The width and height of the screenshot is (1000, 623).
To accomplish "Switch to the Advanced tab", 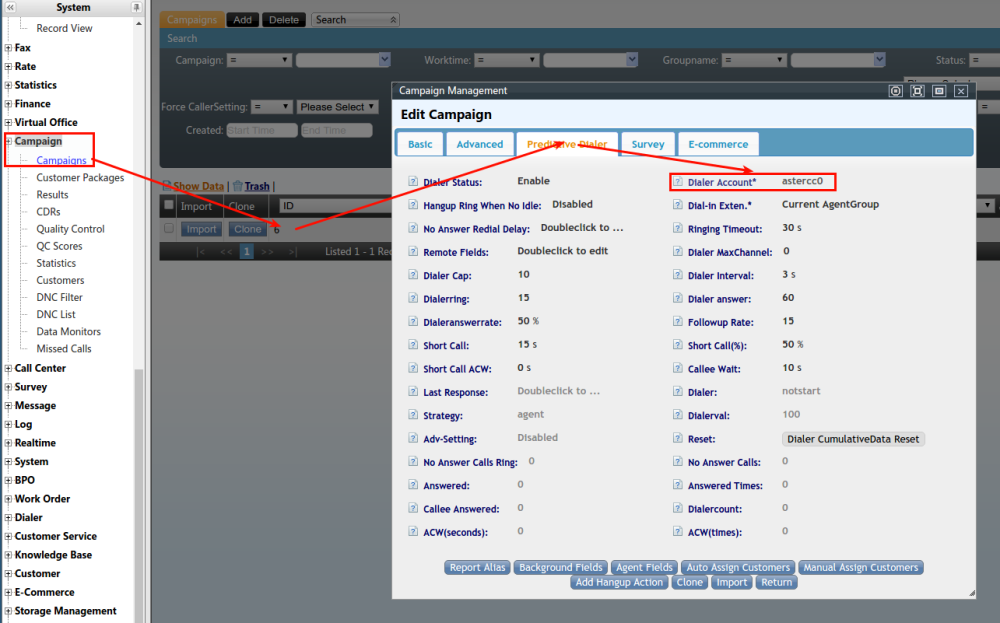I will (x=479, y=144).
